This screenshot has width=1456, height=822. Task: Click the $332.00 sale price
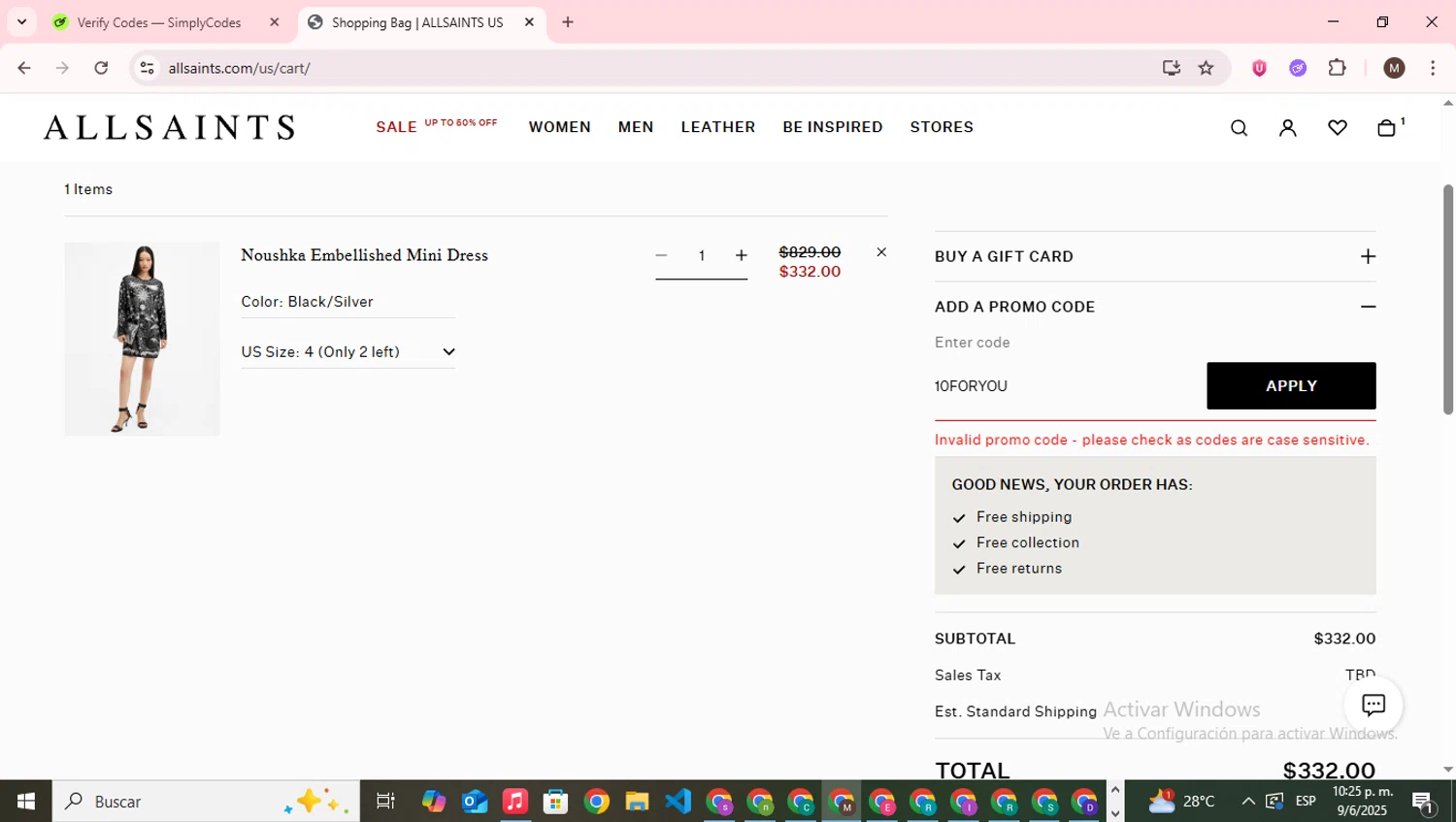810,272
